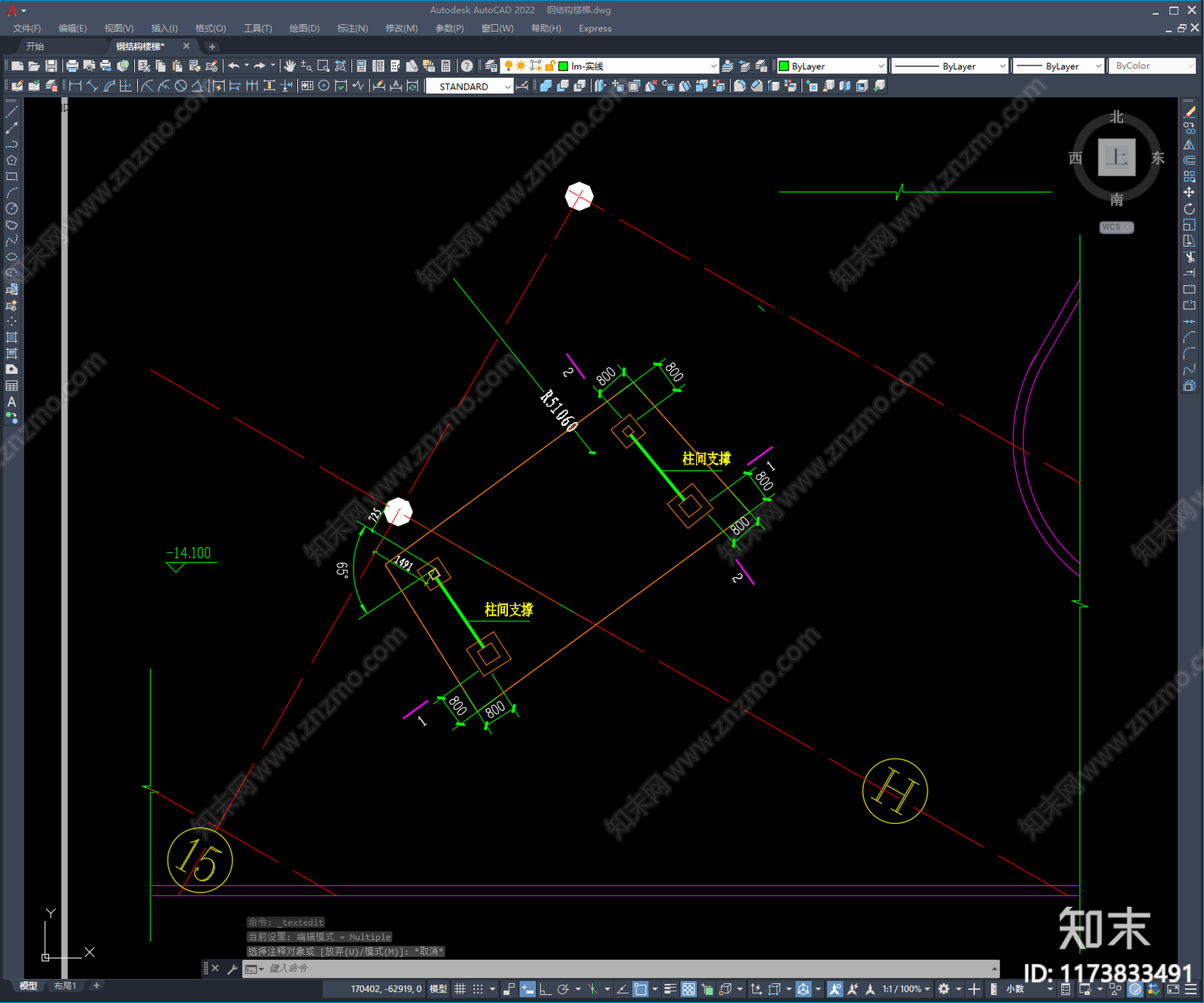
Task: Toggle the grid display in status bar
Action: (x=460, y=989)
